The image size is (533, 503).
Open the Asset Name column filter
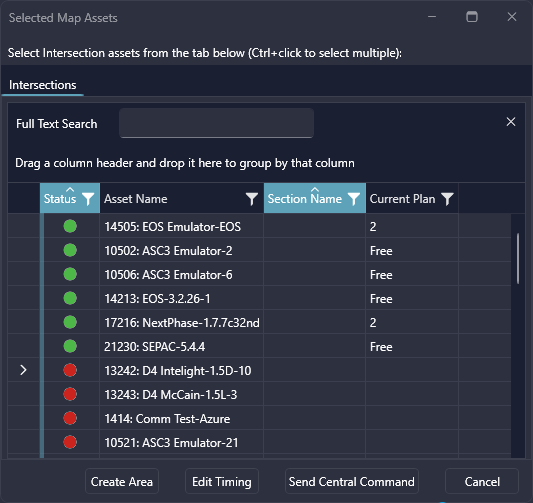point(252,199)
